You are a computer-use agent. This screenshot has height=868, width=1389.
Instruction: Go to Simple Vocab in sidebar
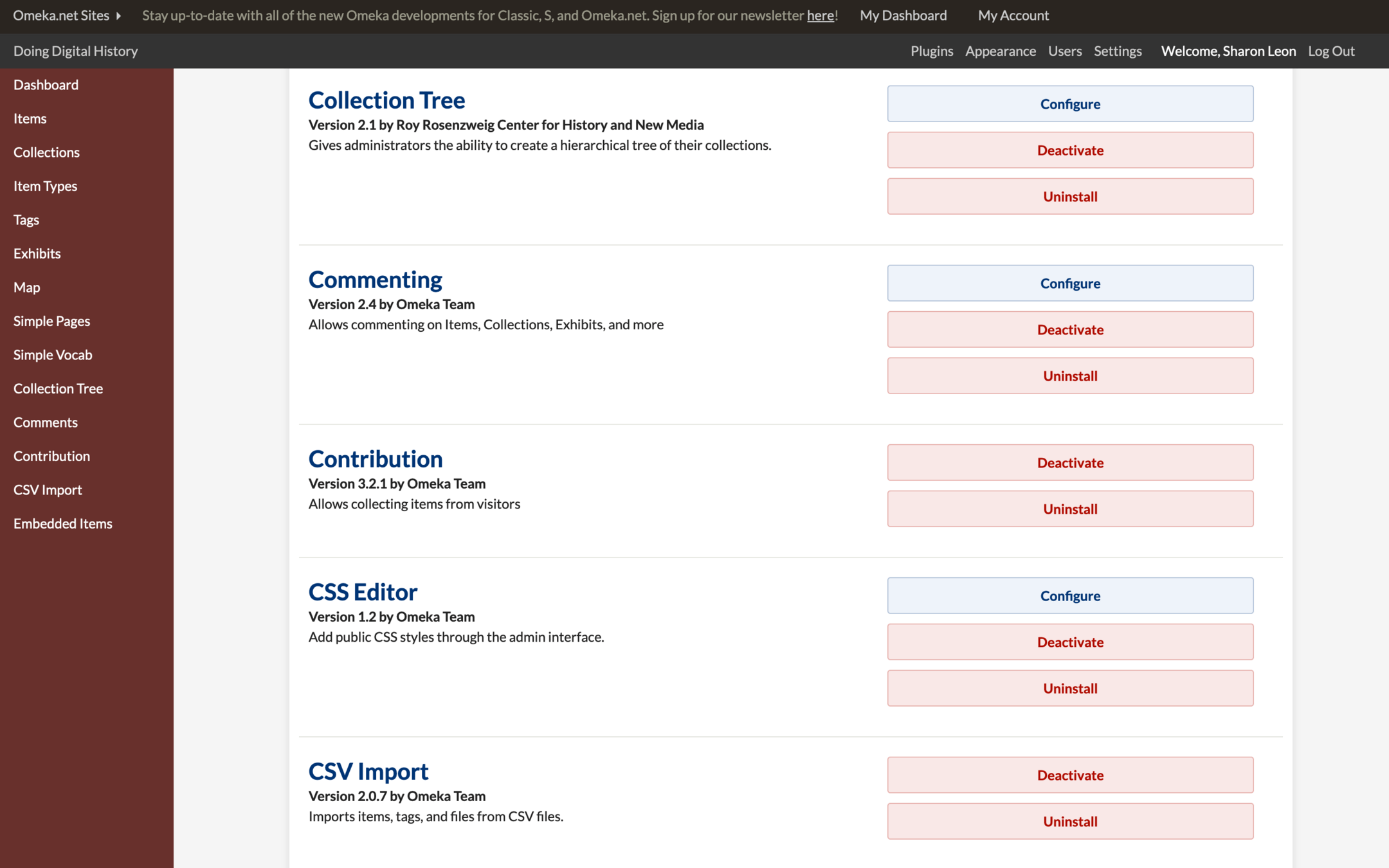pos(53,354)
